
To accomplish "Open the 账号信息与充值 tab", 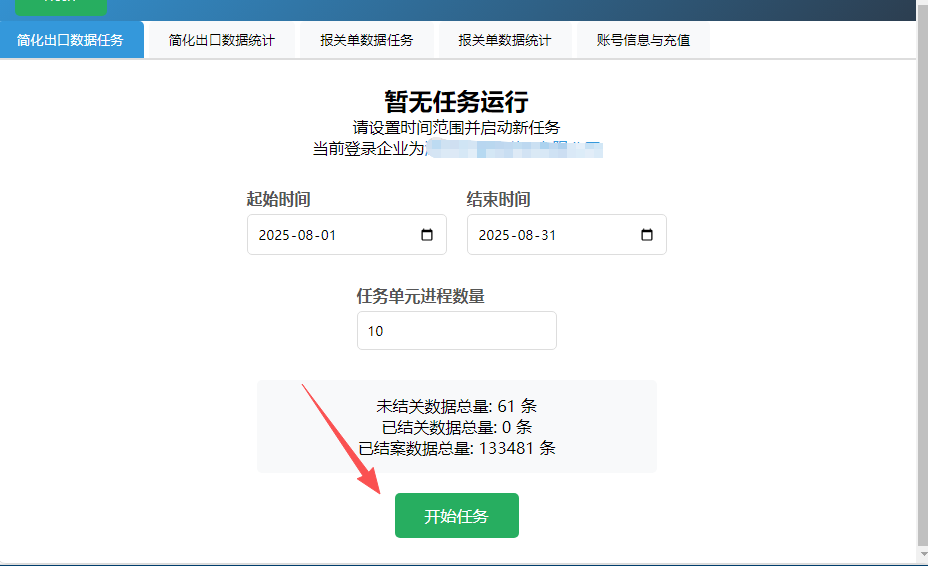I will point(643,41).
